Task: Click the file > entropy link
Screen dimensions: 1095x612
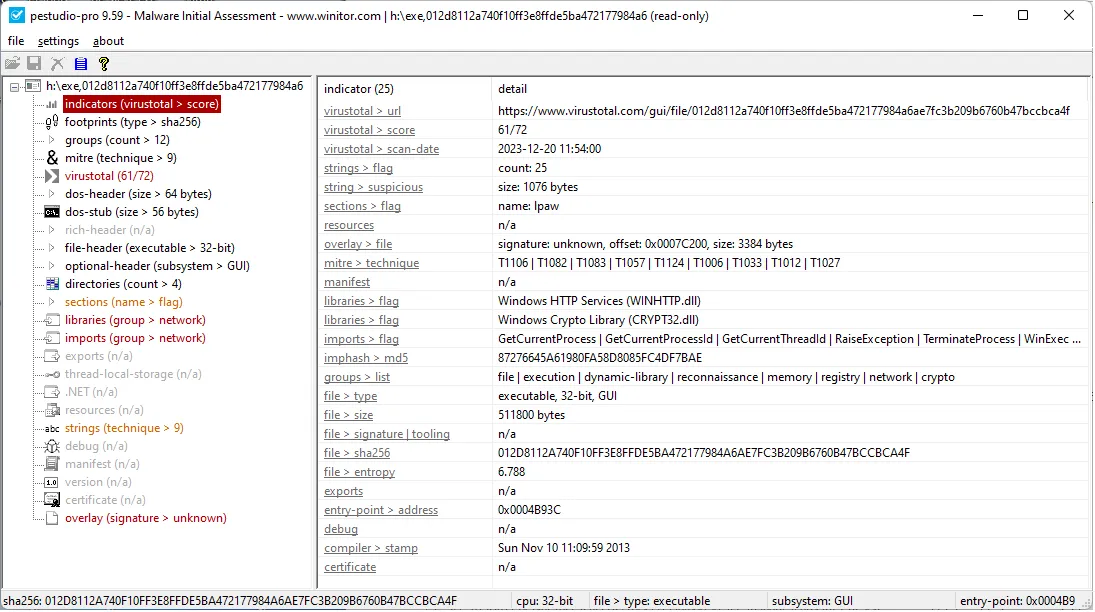Action: [x=359, y=472]
